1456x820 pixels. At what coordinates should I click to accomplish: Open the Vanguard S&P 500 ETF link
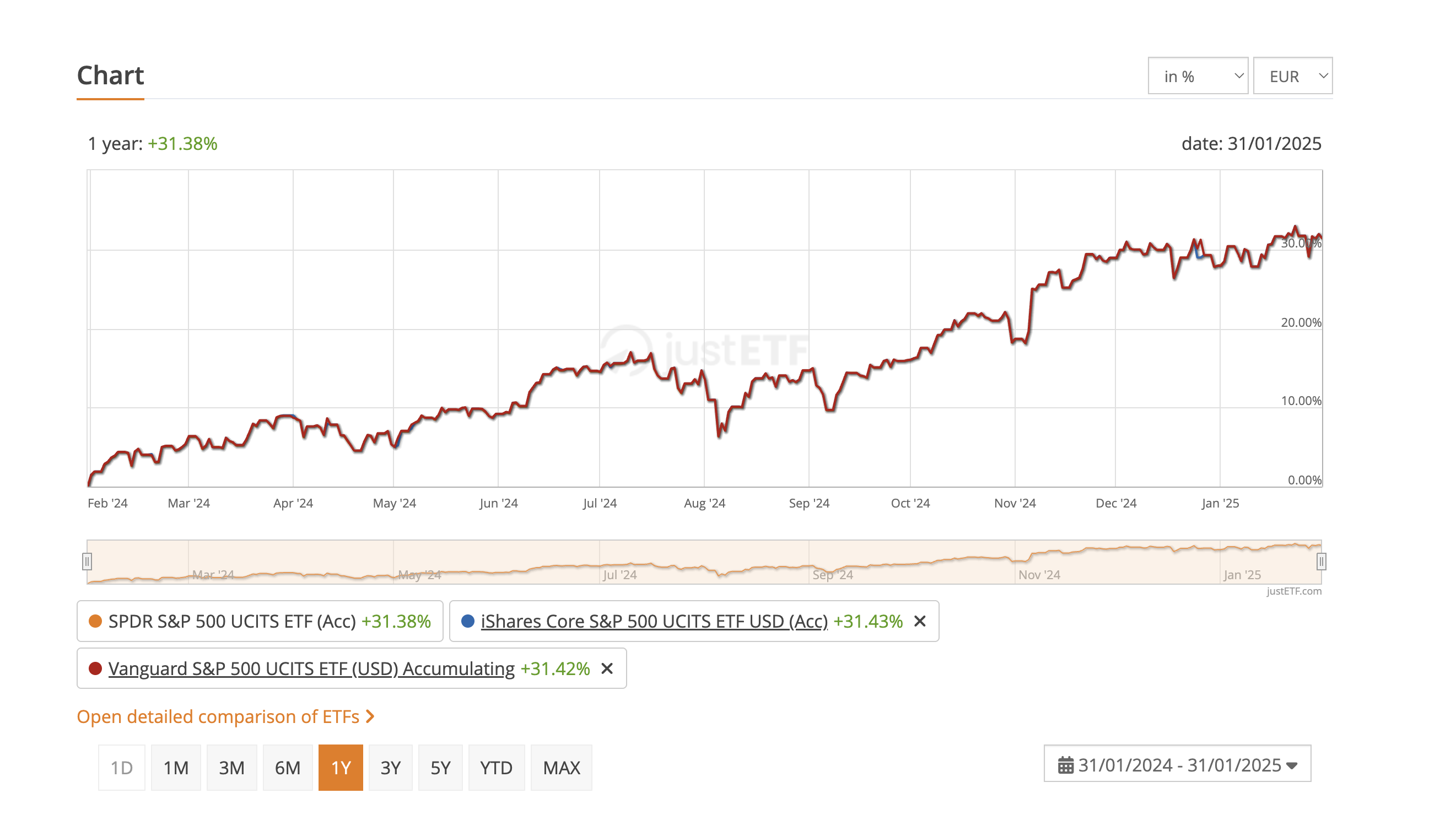tap(311, 668)
